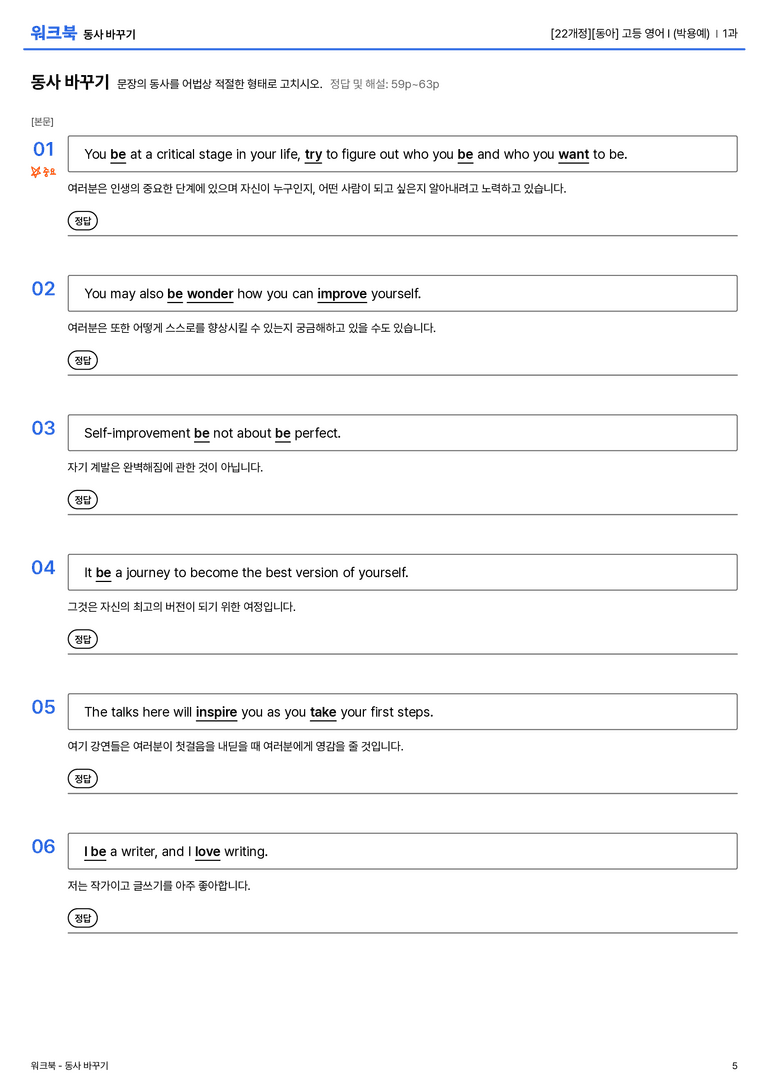Click the 정답 badge under question 06

(82, 918)
